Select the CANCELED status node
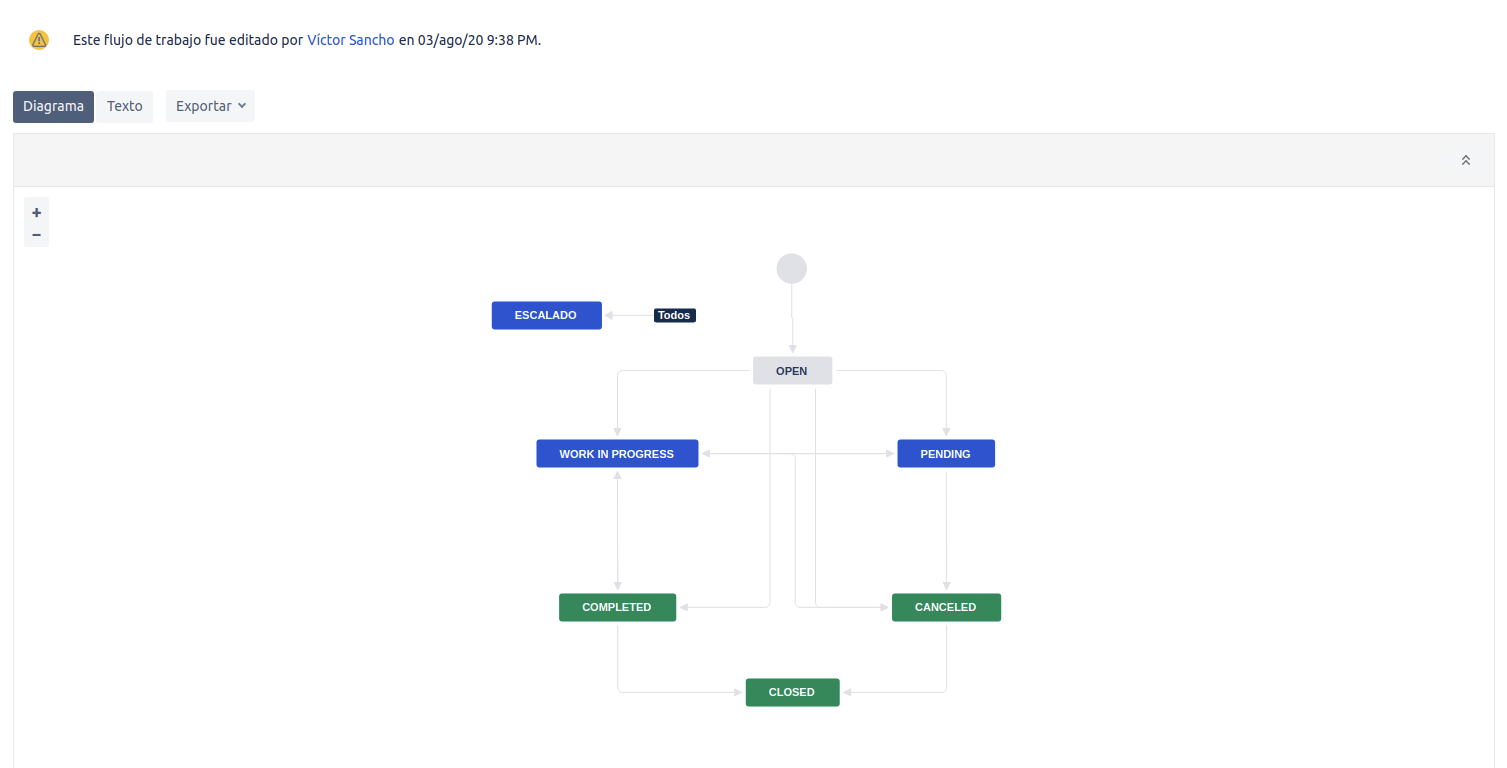The height and width of the screenshot is (768, 1507). pos(946,607)
